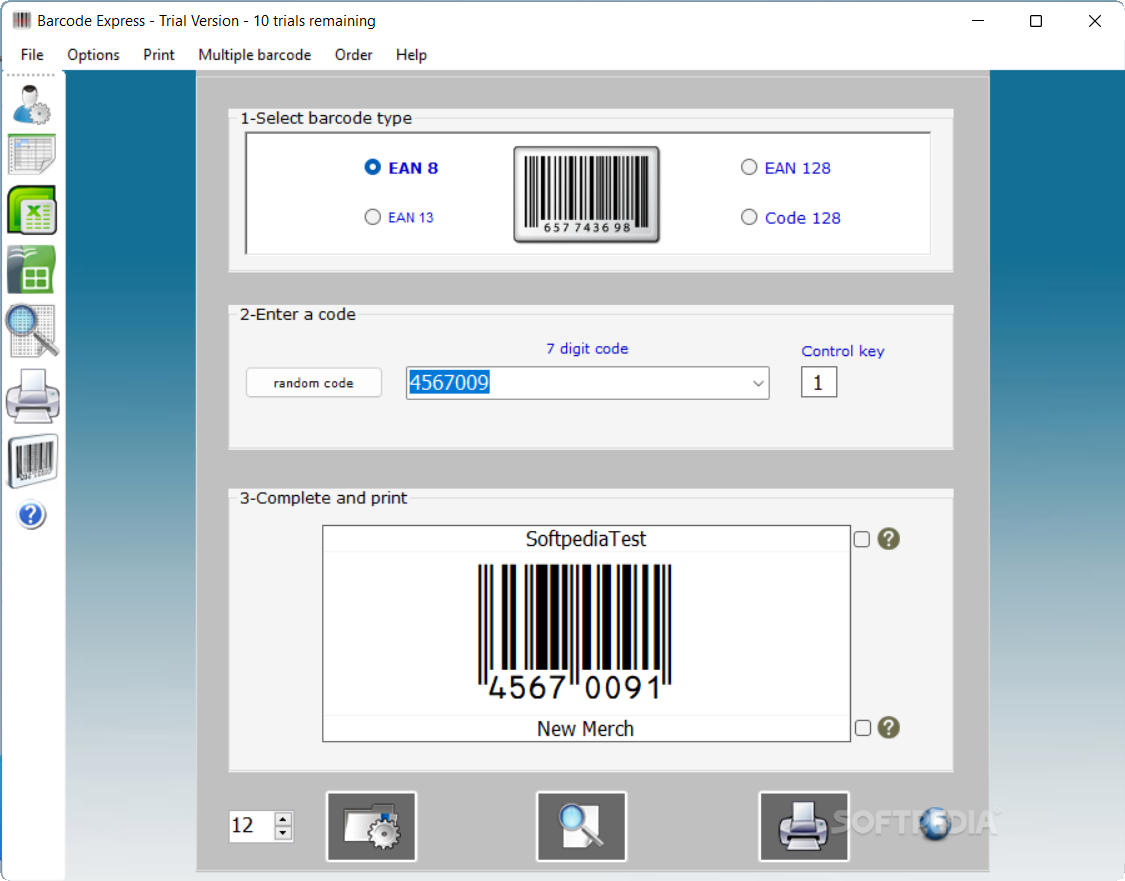Image resolution: width=1125 pixels, height=881 pixels.
Task: Click the green spreadsheet grid sidebar icon
Action: point(32,269)
